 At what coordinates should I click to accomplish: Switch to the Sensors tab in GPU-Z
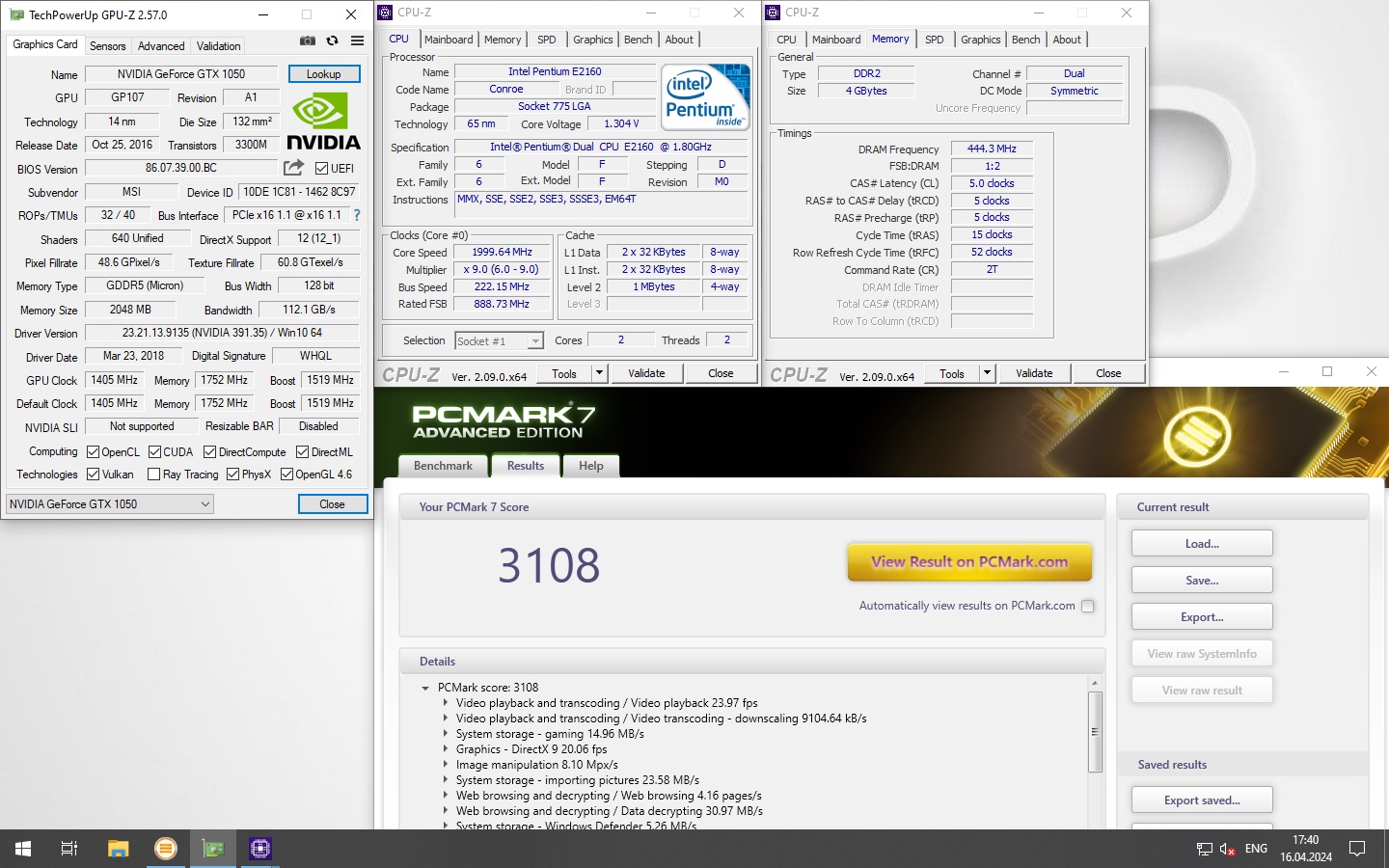[x=107, y=45]
